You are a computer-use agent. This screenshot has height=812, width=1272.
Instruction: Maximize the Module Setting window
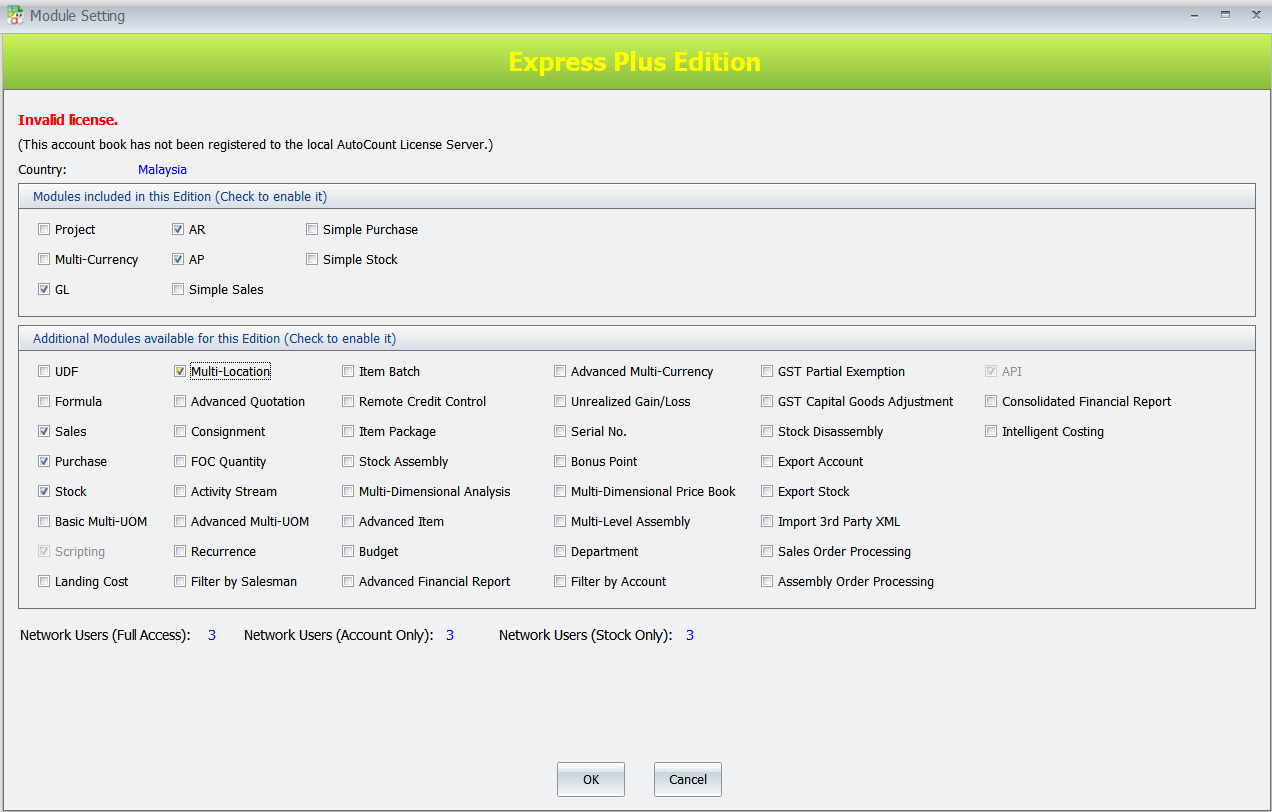click(x=1225, y=15)
